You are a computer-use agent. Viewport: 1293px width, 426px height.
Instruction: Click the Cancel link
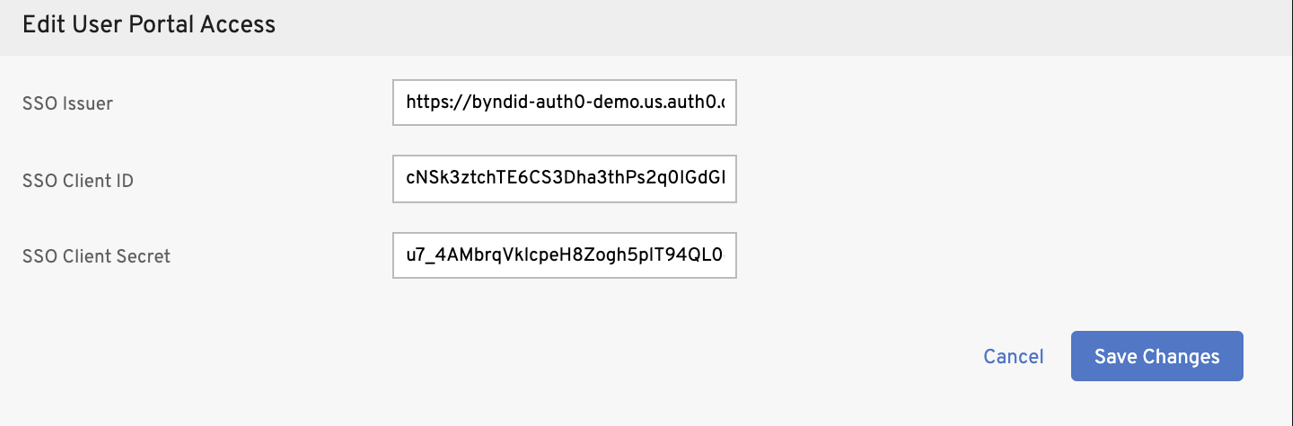tap(1013, 357)
